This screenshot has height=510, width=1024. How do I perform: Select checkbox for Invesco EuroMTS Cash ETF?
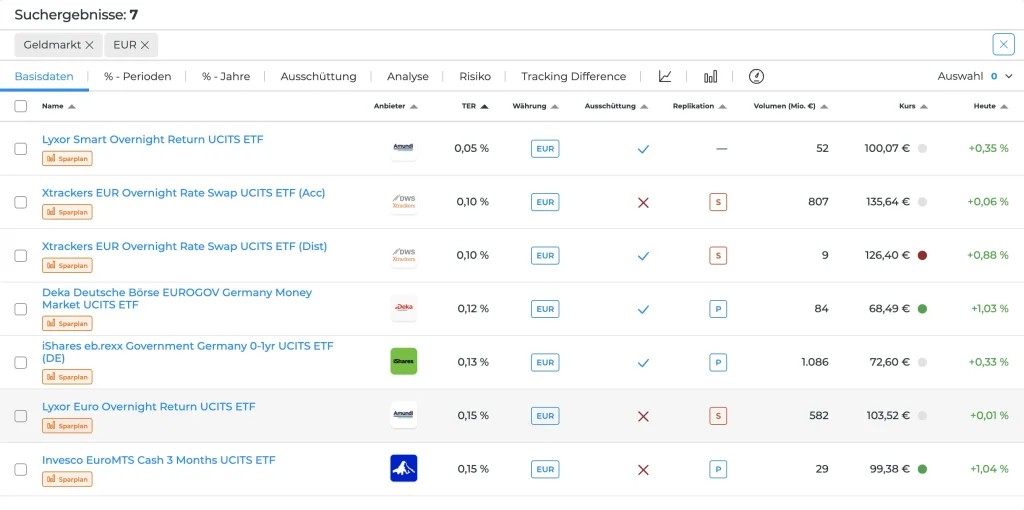[21, 469]
